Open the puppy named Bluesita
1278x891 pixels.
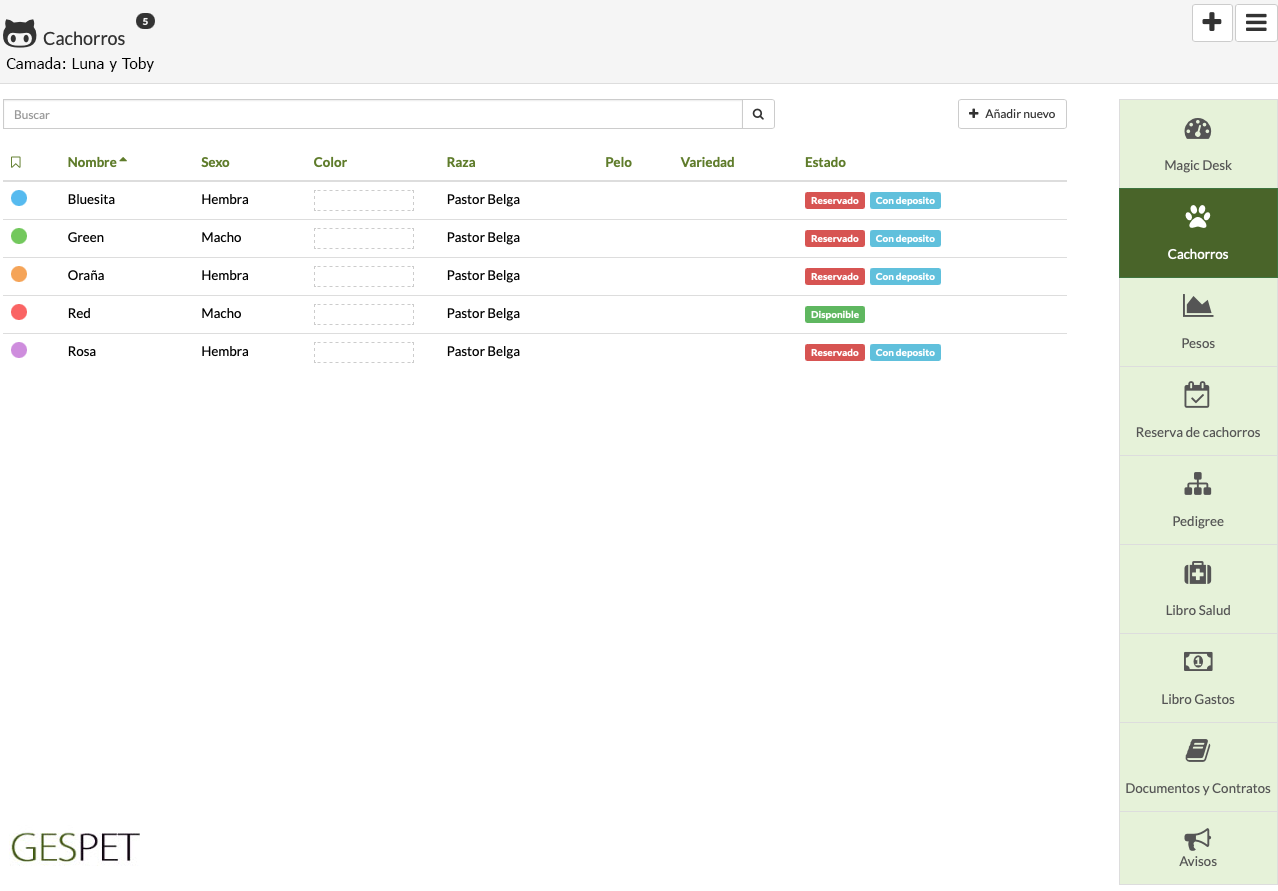[91, 199]
